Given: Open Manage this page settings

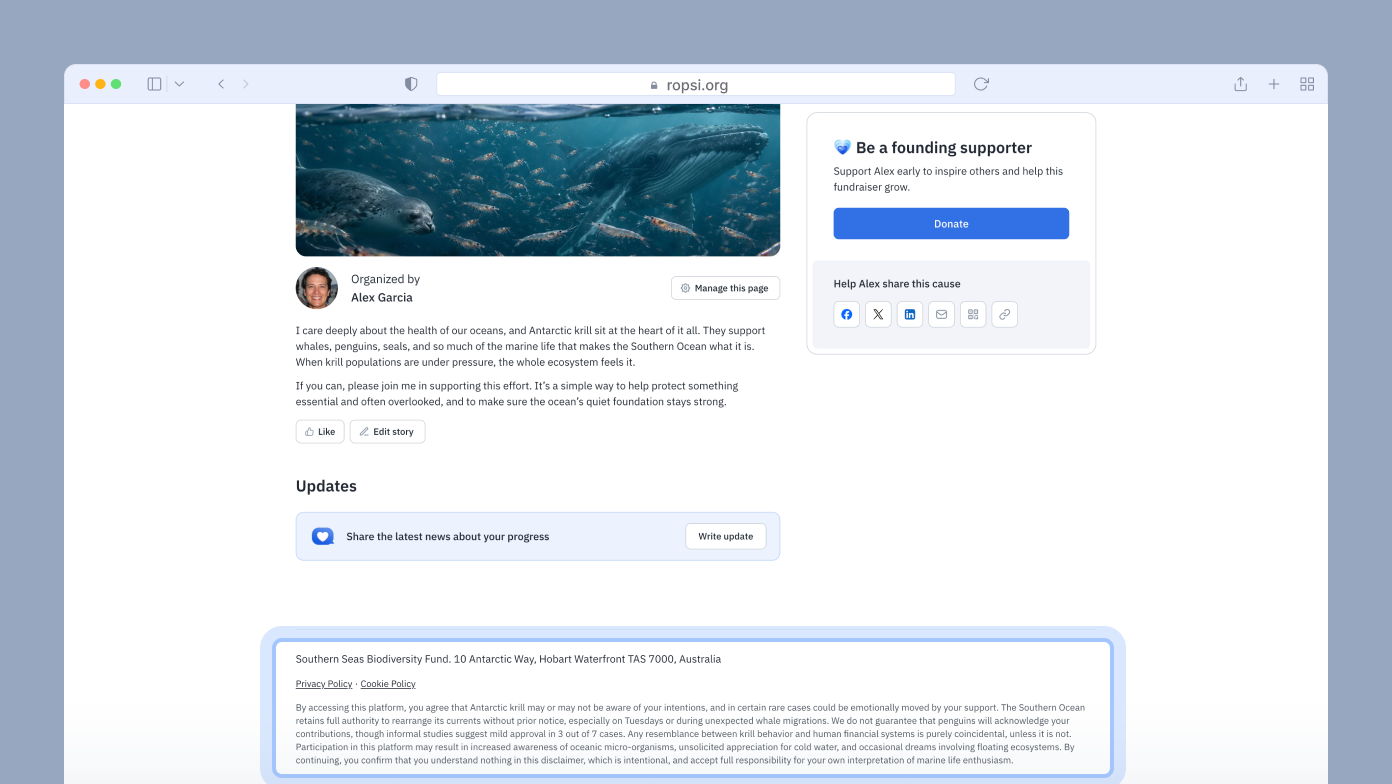Looking at the screenshot, I should point(725,288).
